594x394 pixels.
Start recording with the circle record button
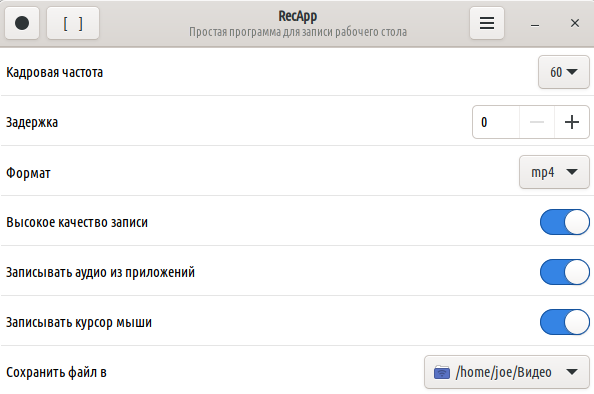click(22, 23)
